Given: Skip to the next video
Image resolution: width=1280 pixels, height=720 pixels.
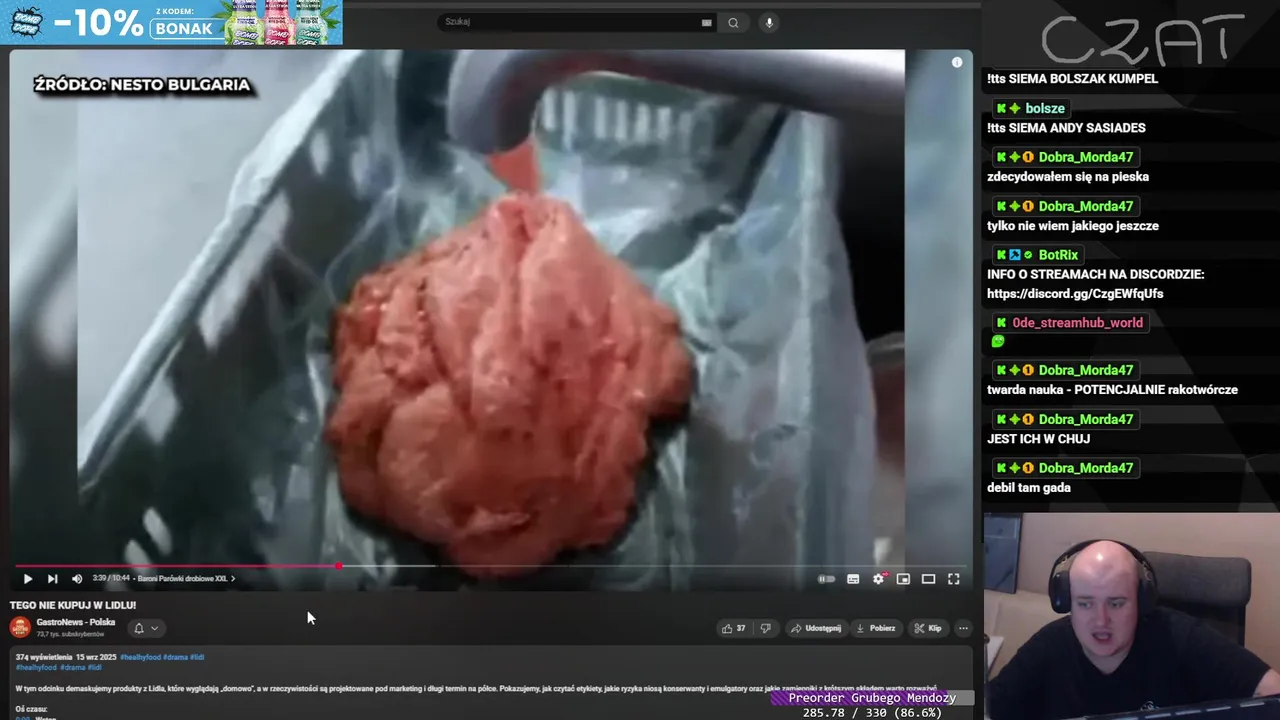Looking at the screenshot, I should pos(52,579).
